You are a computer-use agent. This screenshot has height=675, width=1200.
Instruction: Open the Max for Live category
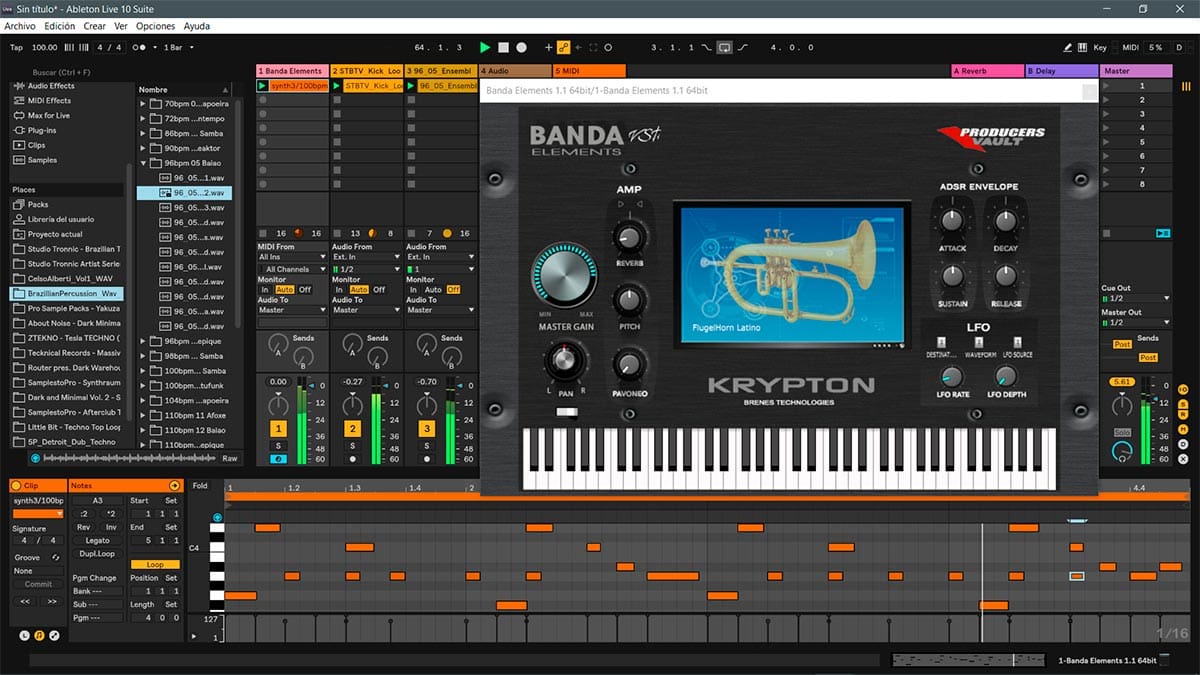click(x=48, y=116)
